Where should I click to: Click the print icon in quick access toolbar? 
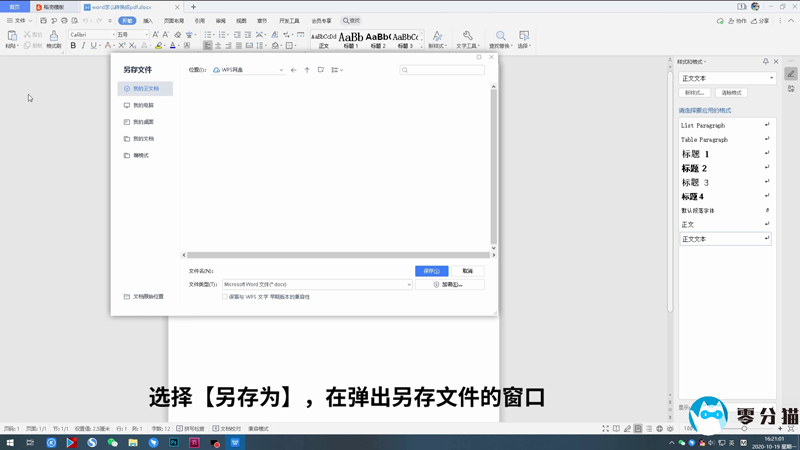64,21
